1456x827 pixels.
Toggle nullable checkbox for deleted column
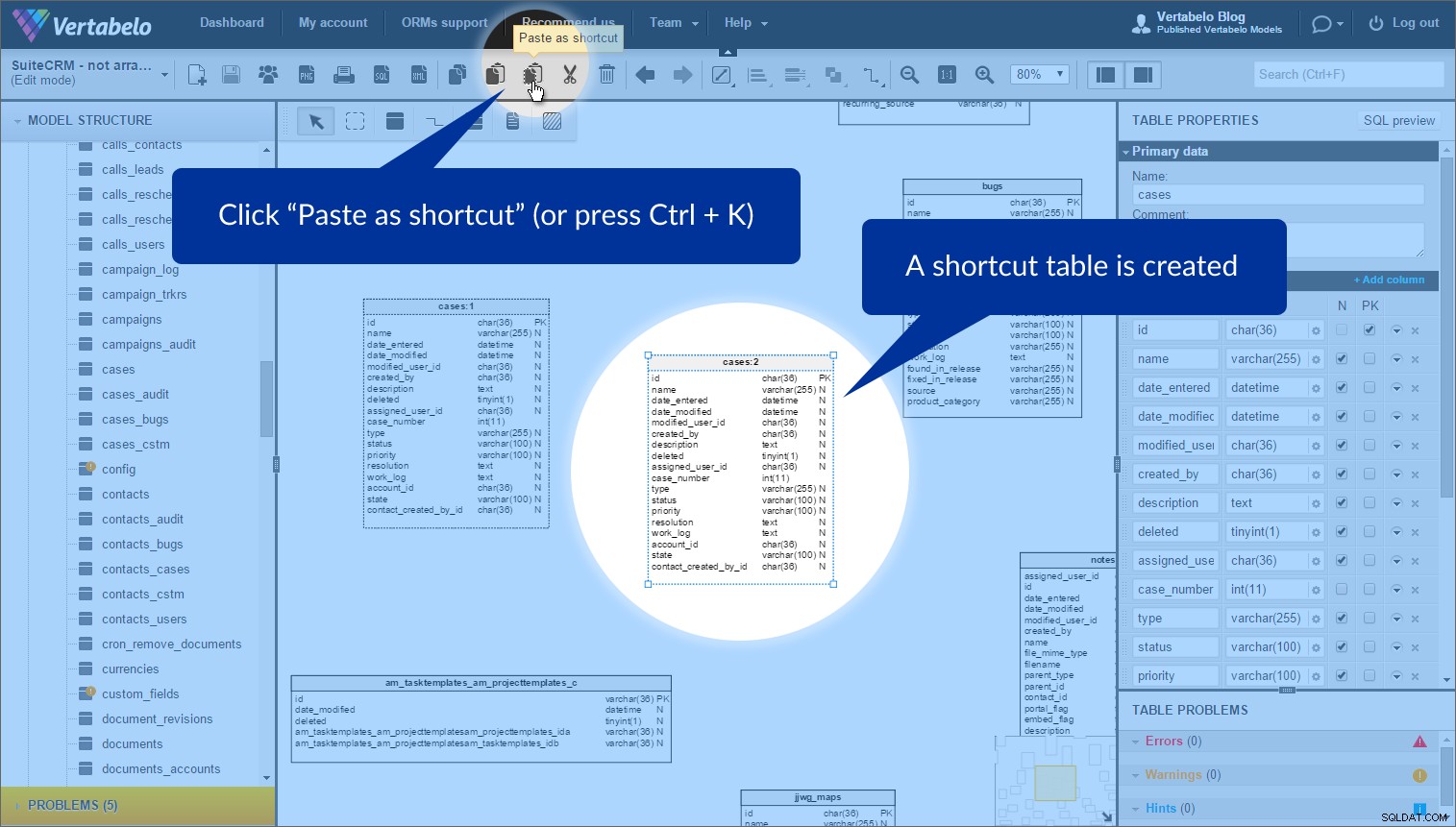coord(1342,531)
